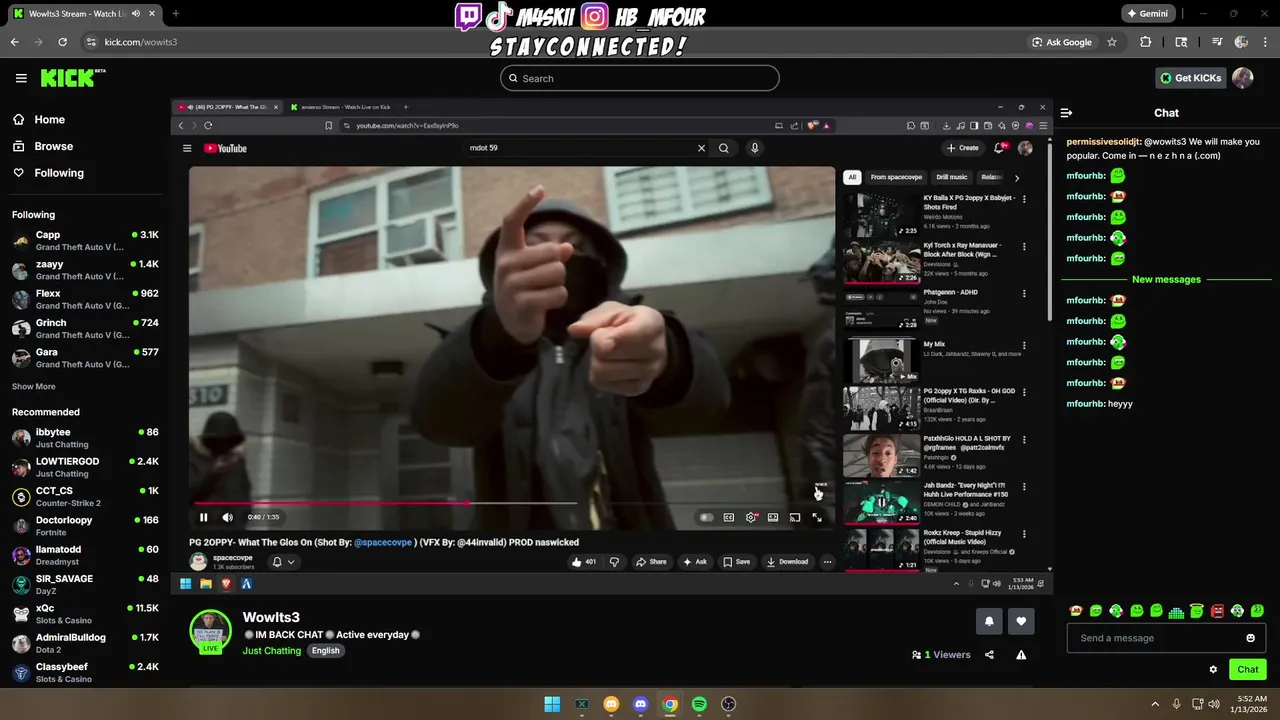Image resolution: width=1280 pixels, height=720 pixels.
Task: Enable notifications for WowIts3 channel
Action: (x=989, y=621)
